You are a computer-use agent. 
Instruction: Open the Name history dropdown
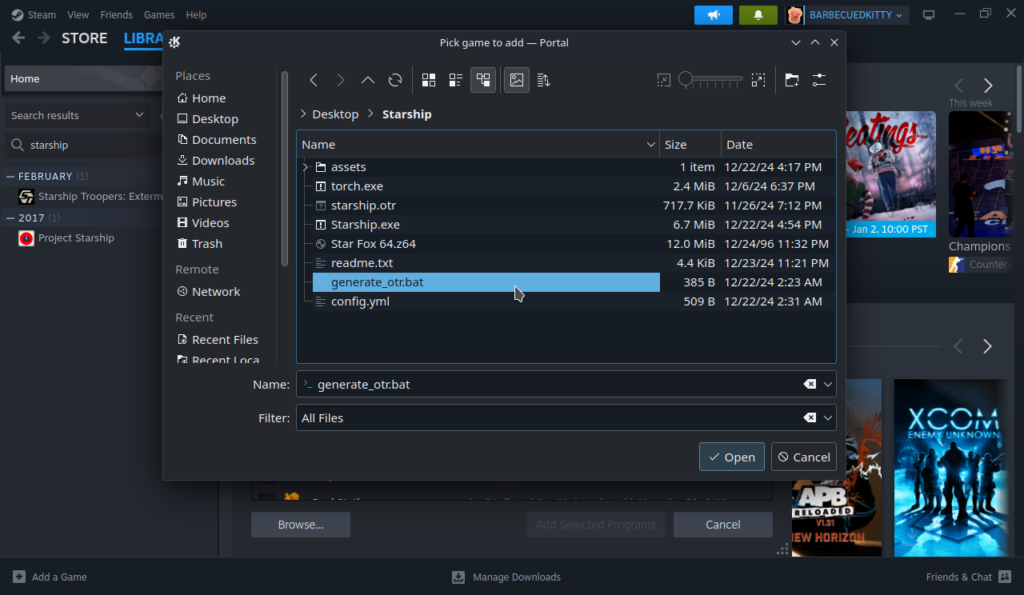coord(828,385)
